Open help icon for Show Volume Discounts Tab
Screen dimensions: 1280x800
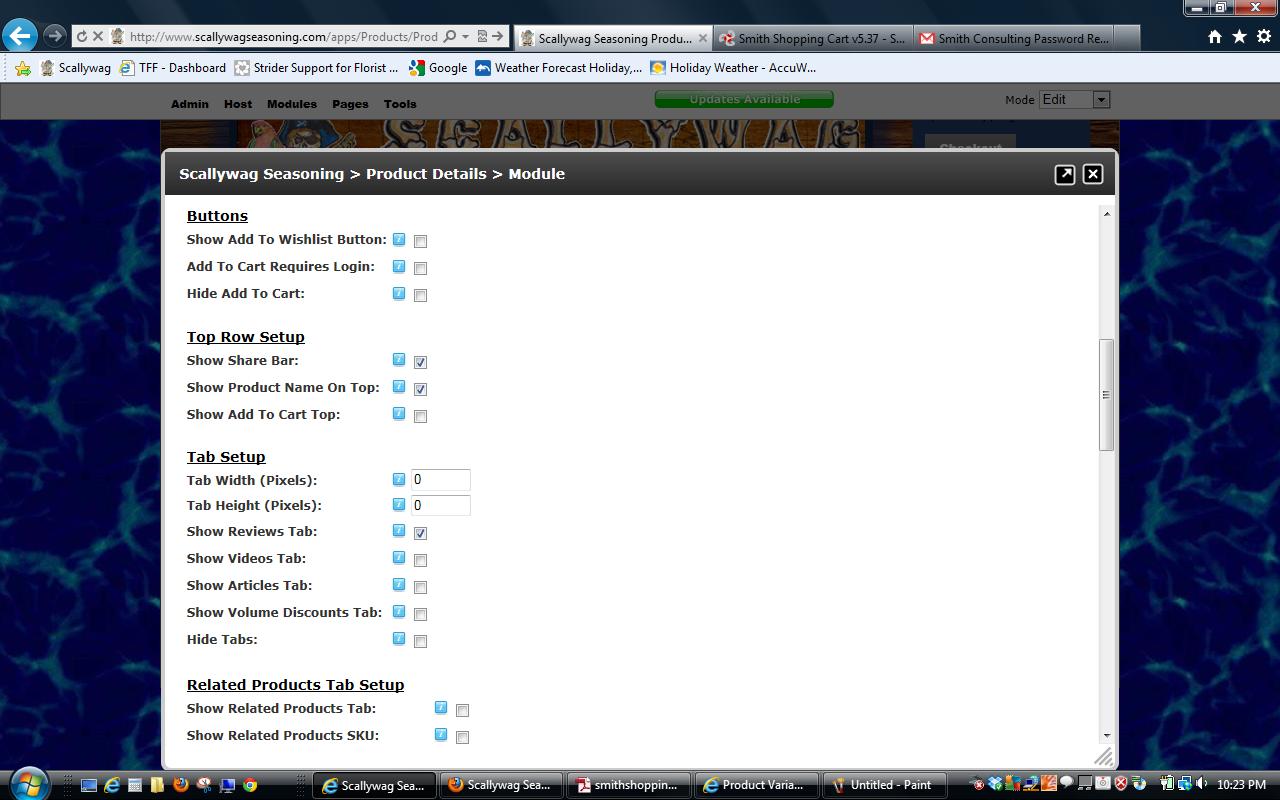point(399,611)
